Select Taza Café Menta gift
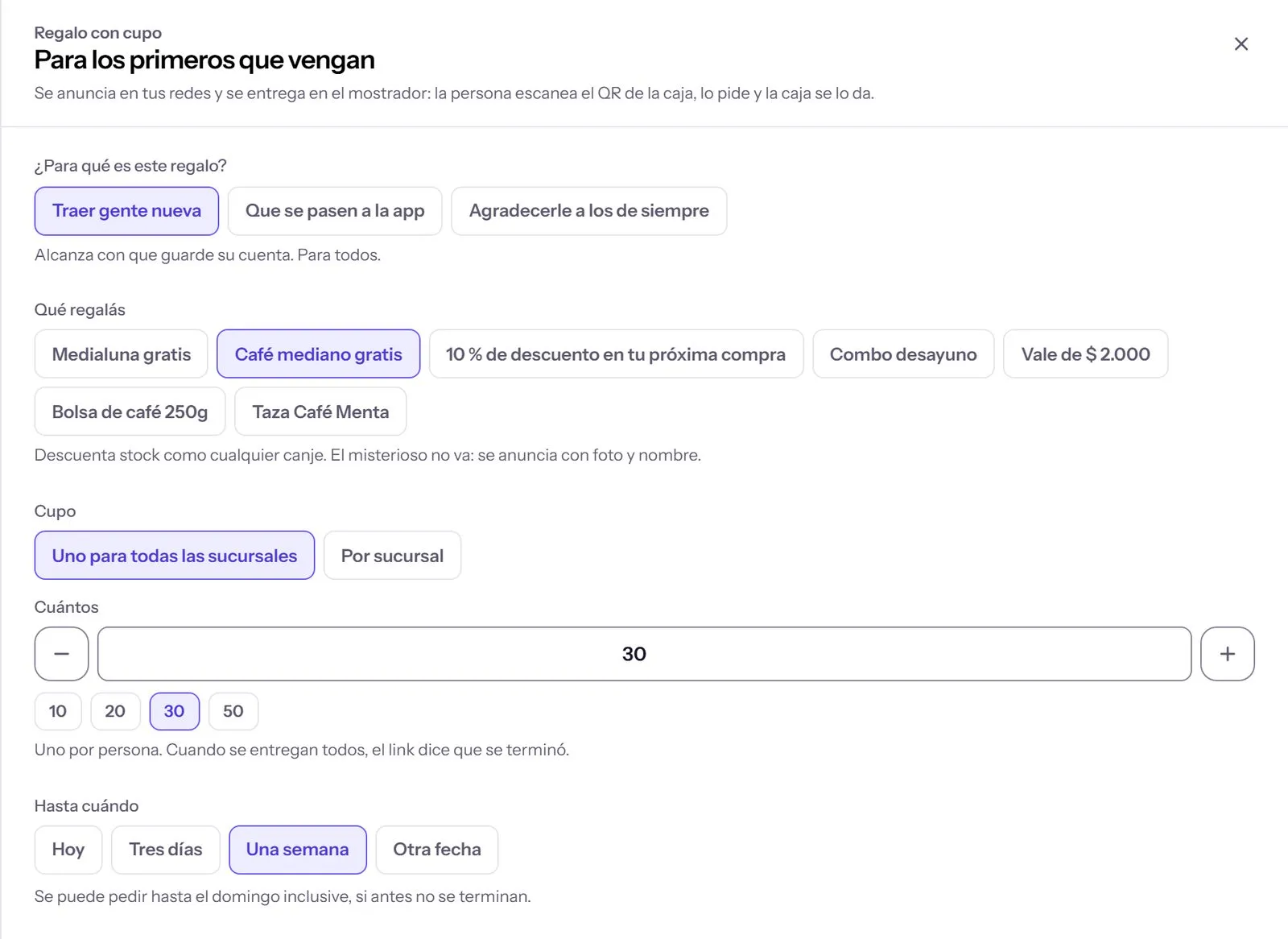 [x=320, y=412]
